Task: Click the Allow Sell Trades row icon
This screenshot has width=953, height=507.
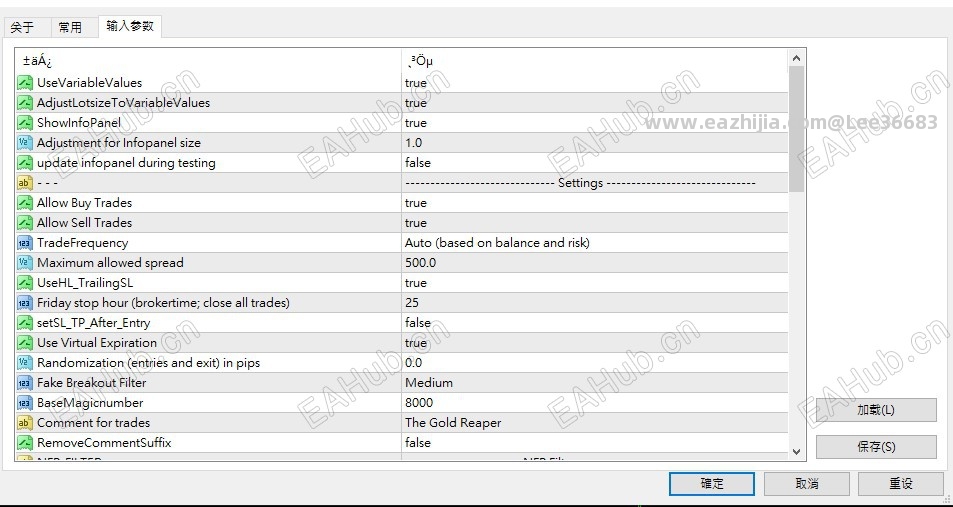Action: pyautogui.click(x=25, y=222)
